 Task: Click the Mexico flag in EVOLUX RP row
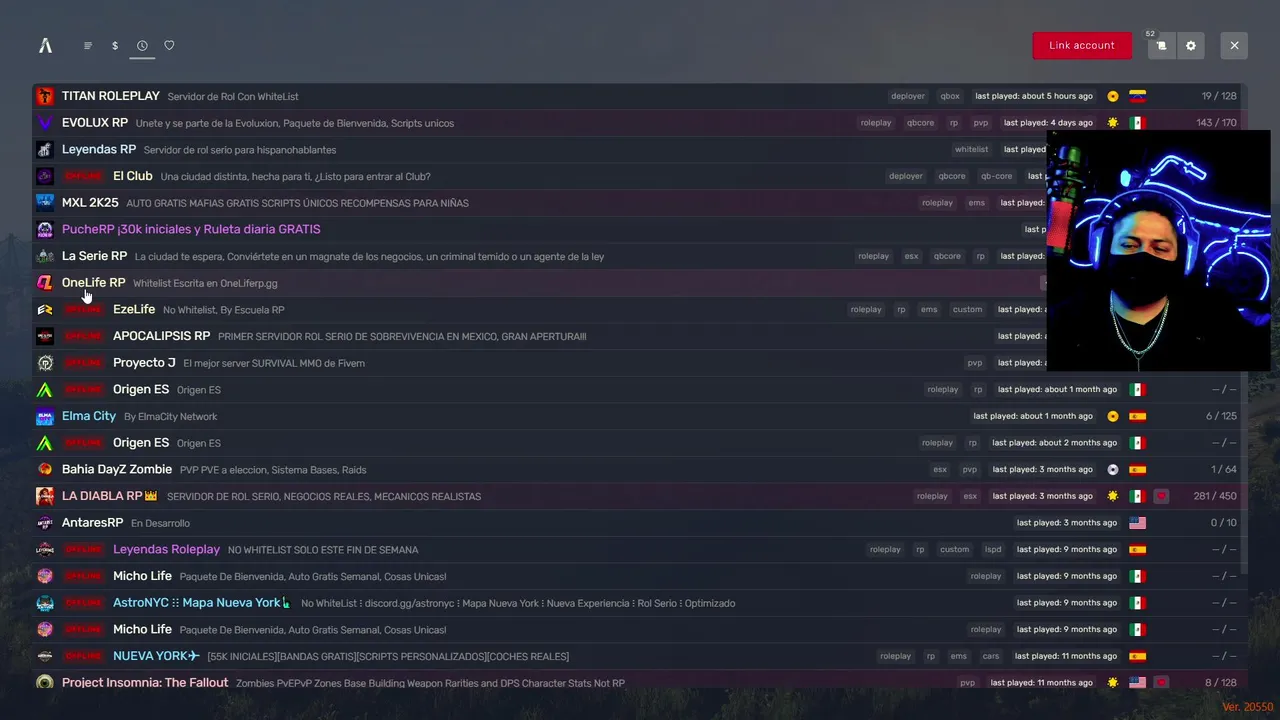1137,123
